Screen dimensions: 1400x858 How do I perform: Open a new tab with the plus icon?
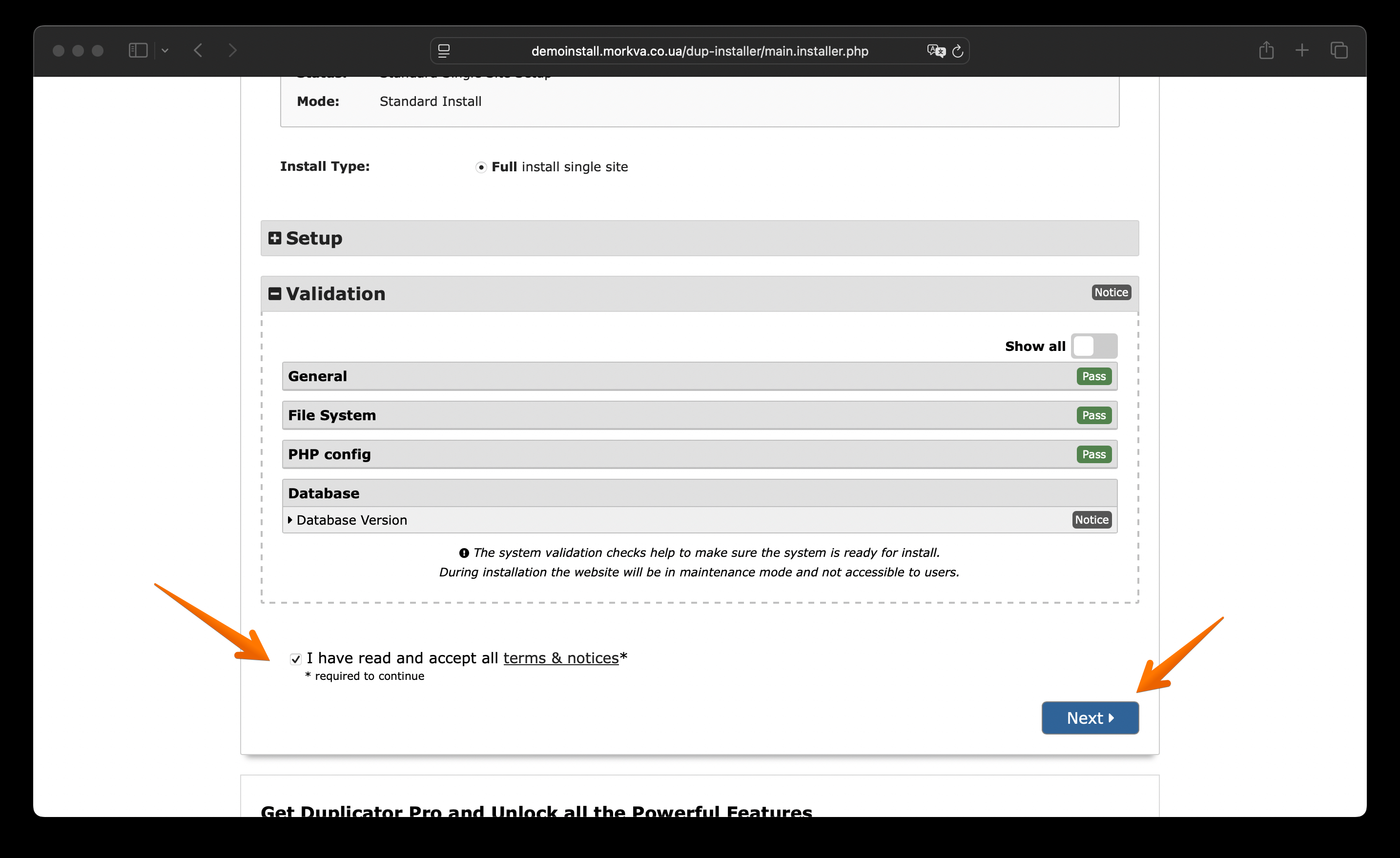tap(1302, 51)
